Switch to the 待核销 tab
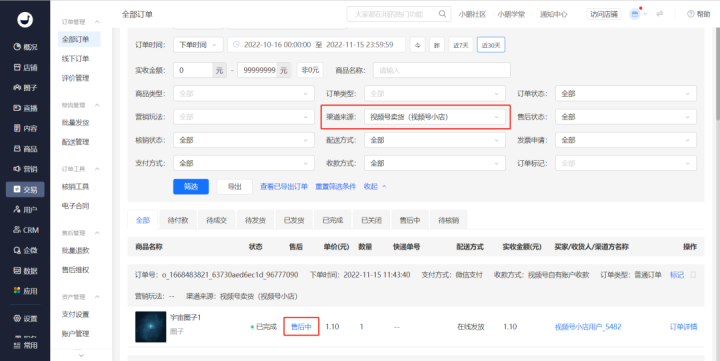Screen dimensions: 720x361 click(449, 220)
